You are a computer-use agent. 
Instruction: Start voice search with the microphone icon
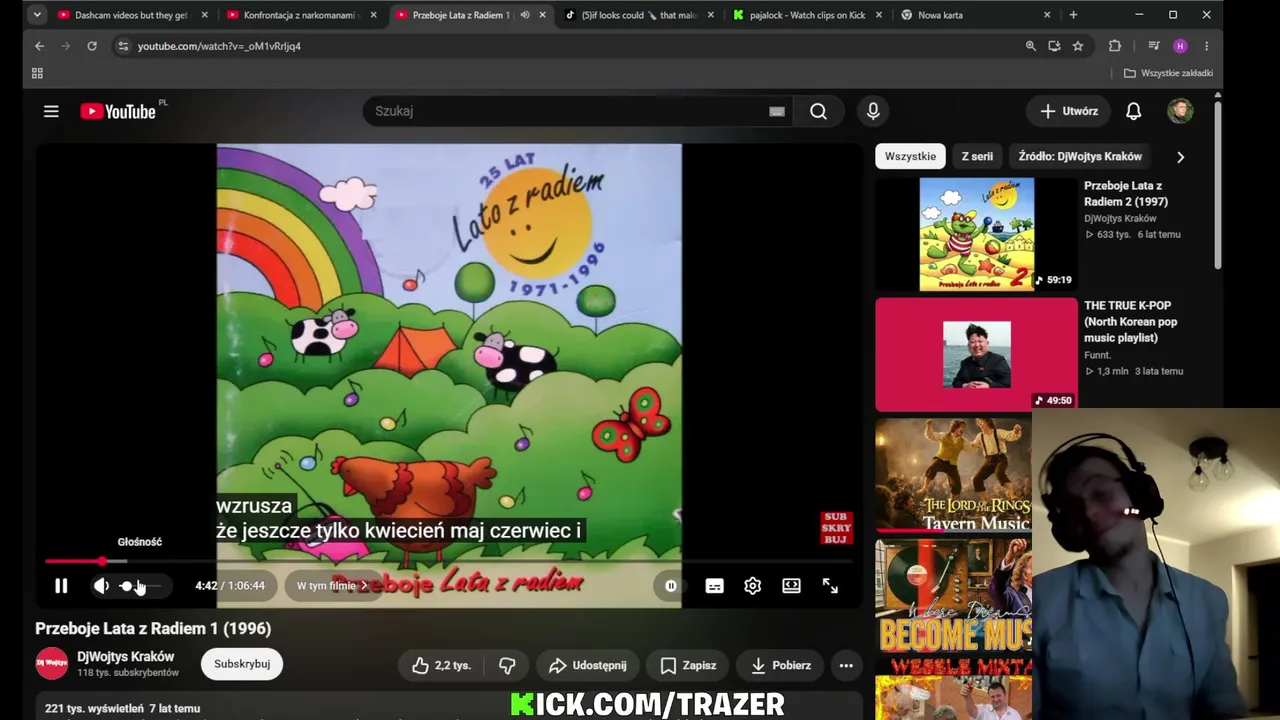873,111
